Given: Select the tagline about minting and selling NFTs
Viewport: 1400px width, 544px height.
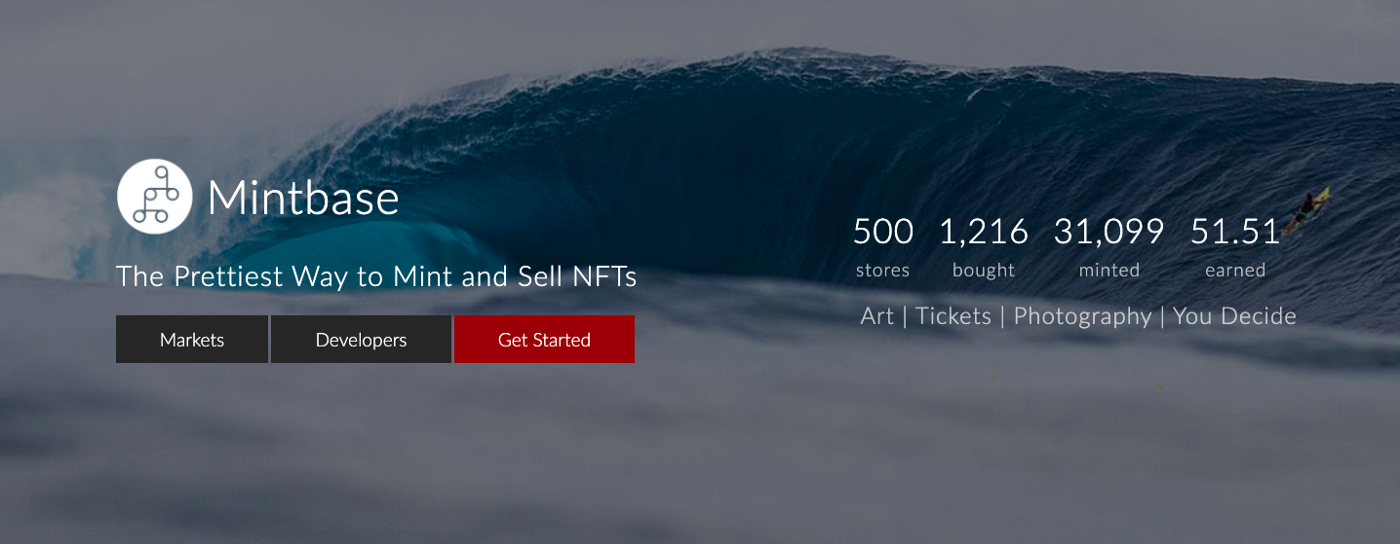Looking at the screenshot, I should pos(376,276).
